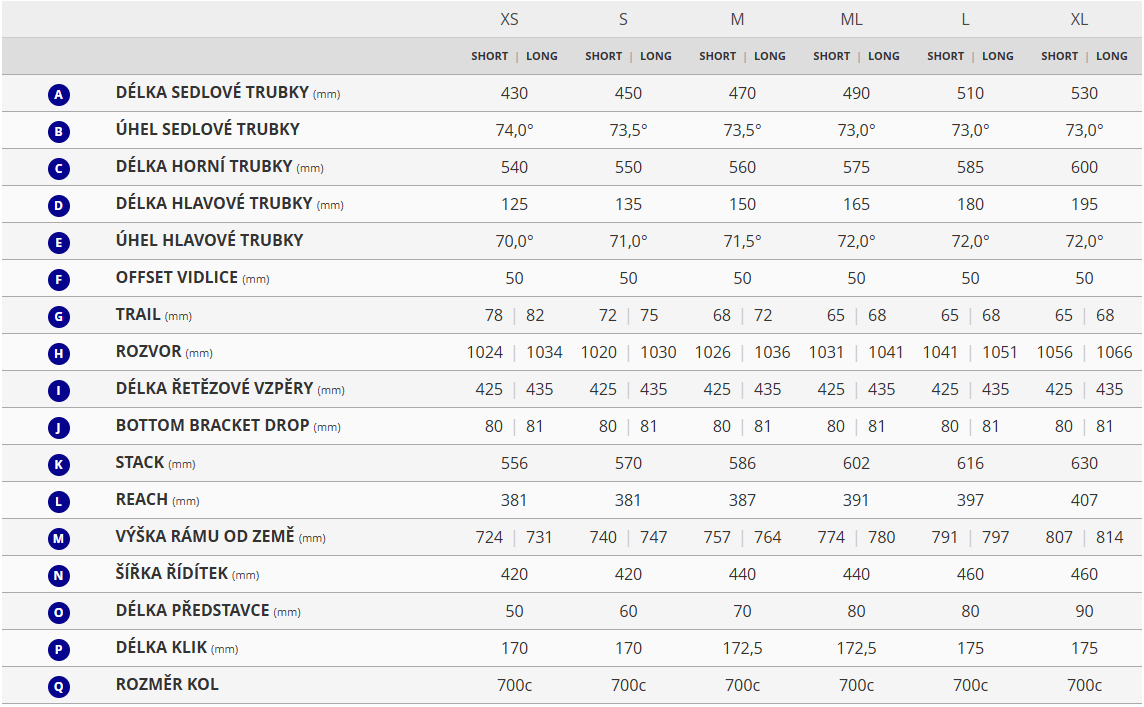The image size is (1144, 707).
Task: Click the blue D marker icon
Action: (58, 205)
